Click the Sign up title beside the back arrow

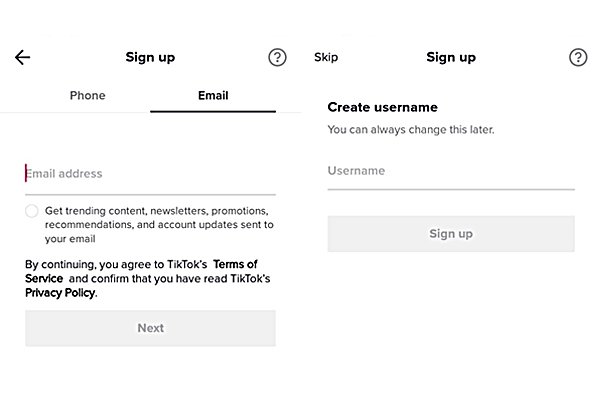pos(150,57)
